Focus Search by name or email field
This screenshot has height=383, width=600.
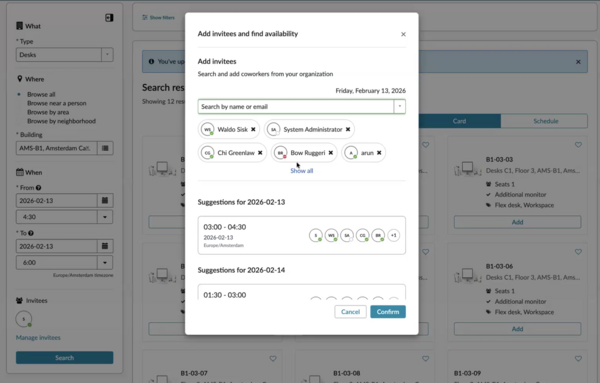click(x=295, y=106)
